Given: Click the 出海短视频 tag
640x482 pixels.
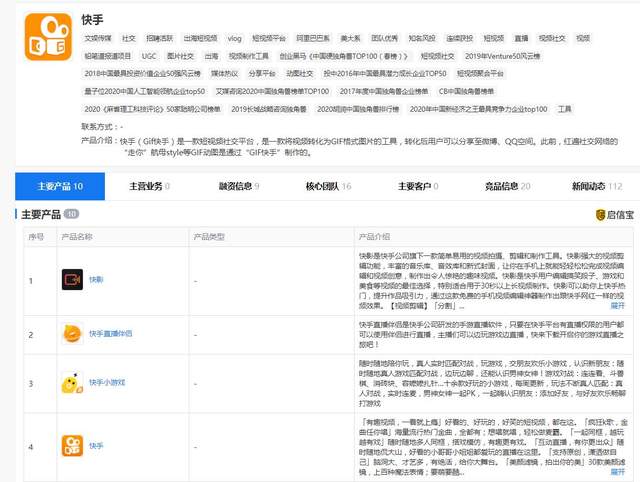Looking at the screenshot, I should coord(200,38).
